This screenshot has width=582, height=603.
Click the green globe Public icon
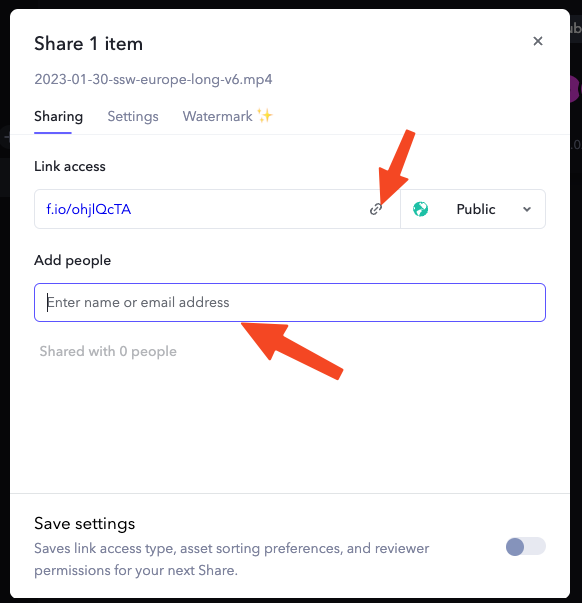point(420,209)
